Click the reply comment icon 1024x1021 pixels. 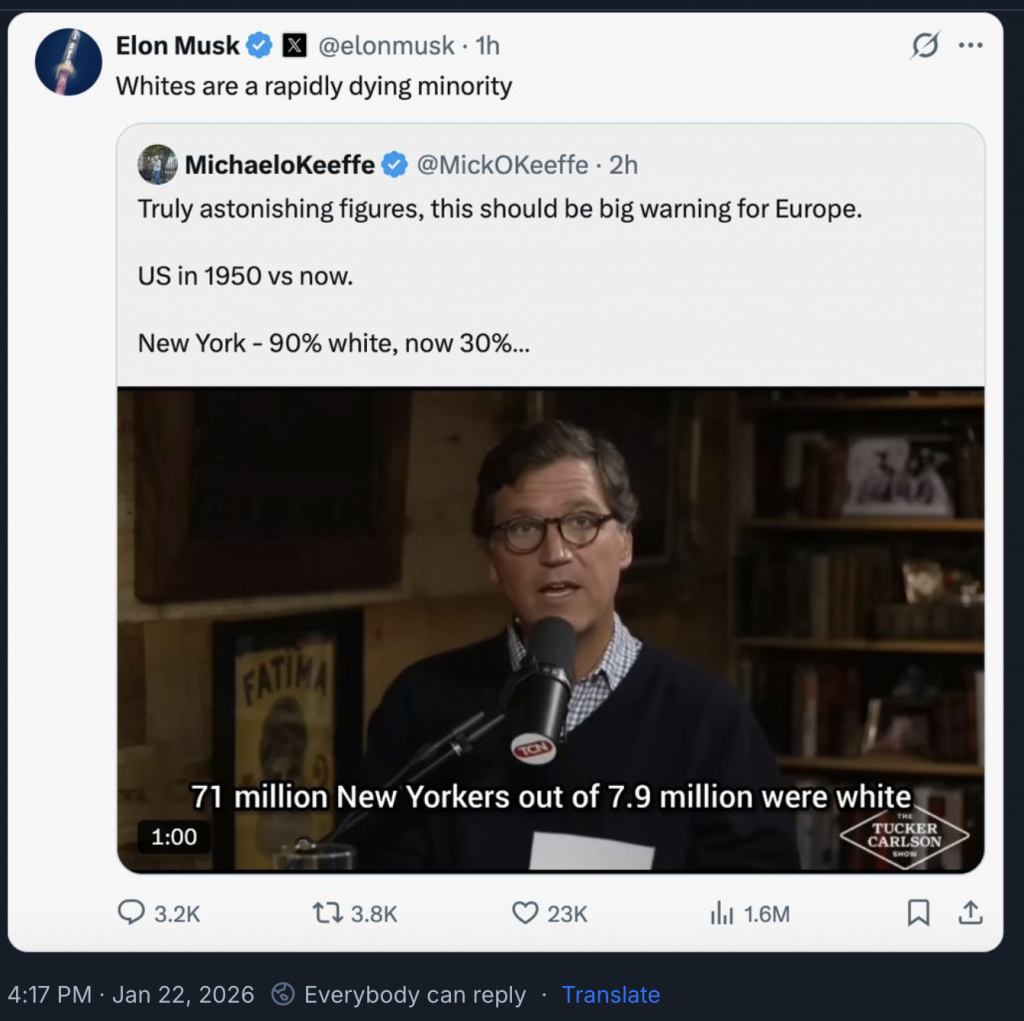(132, 912)
